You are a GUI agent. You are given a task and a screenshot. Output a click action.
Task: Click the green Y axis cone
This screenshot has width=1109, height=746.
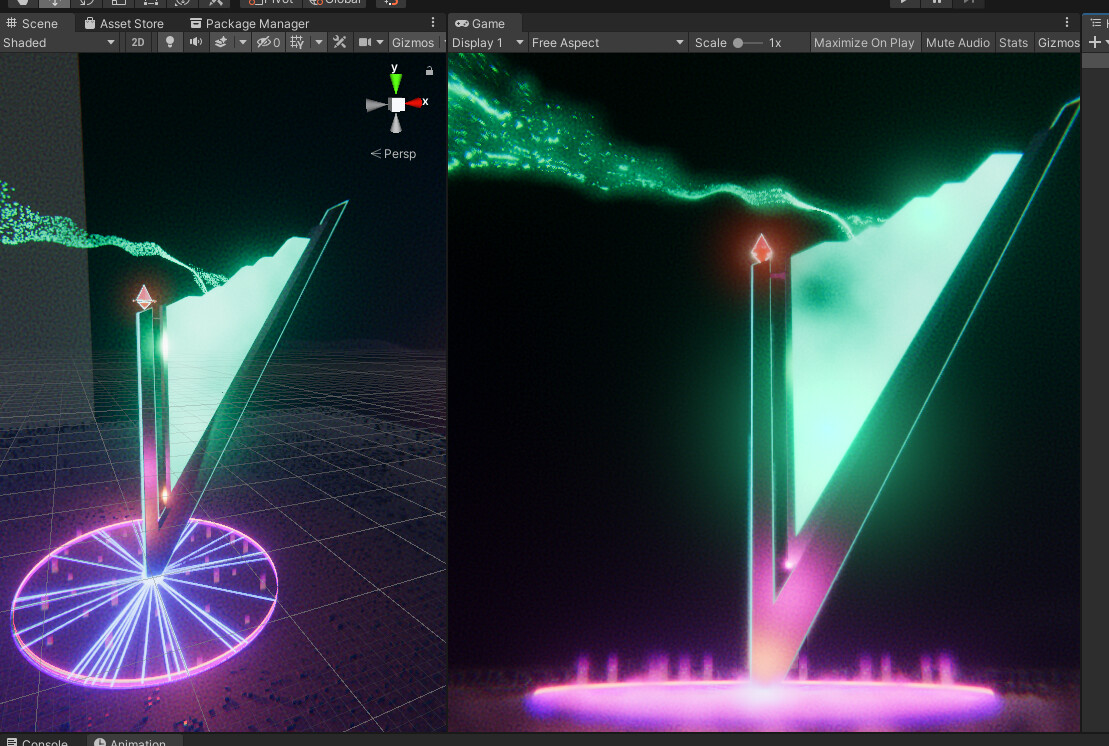coord(396,83)
